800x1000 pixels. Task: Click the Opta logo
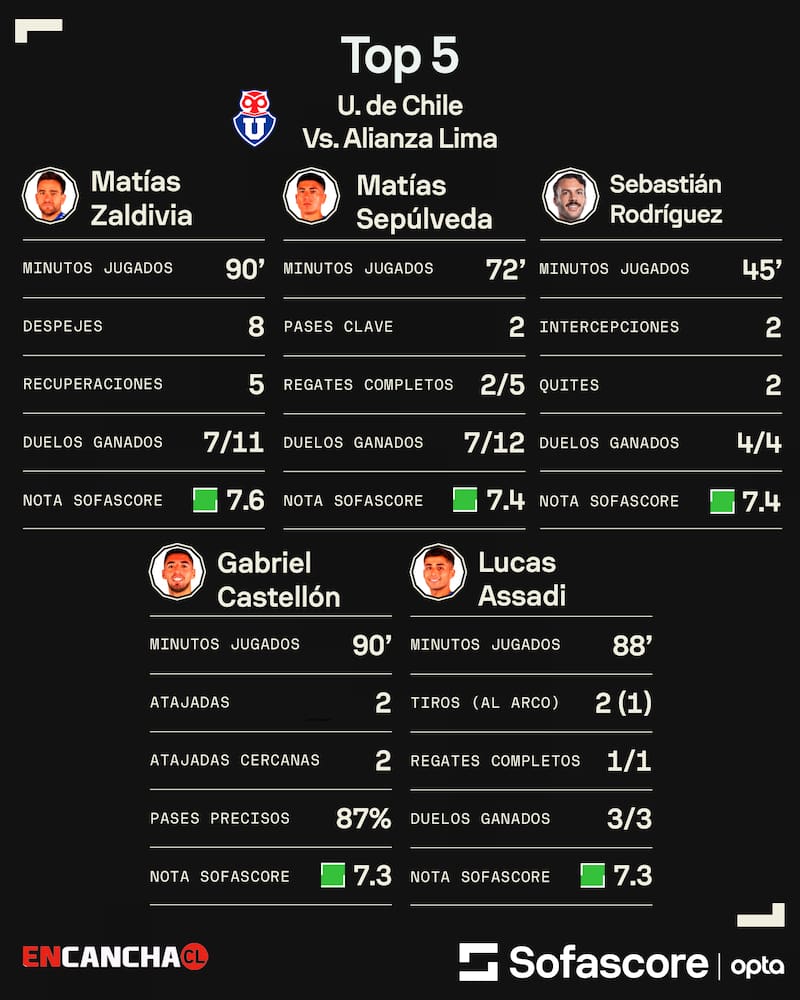click(757, 966)
